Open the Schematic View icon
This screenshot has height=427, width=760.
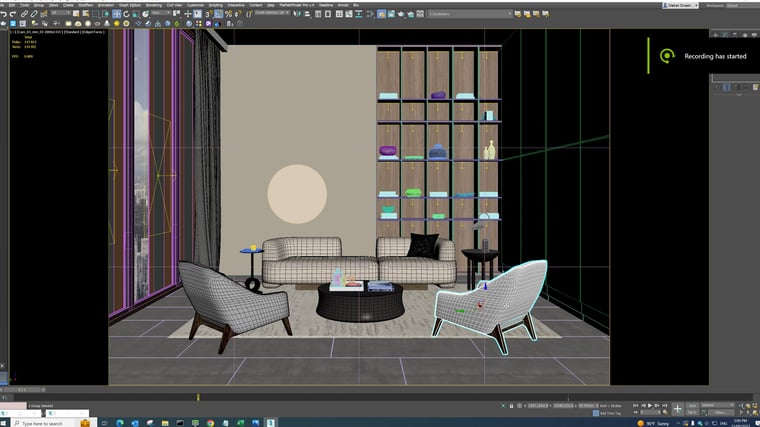pos(359,14)
